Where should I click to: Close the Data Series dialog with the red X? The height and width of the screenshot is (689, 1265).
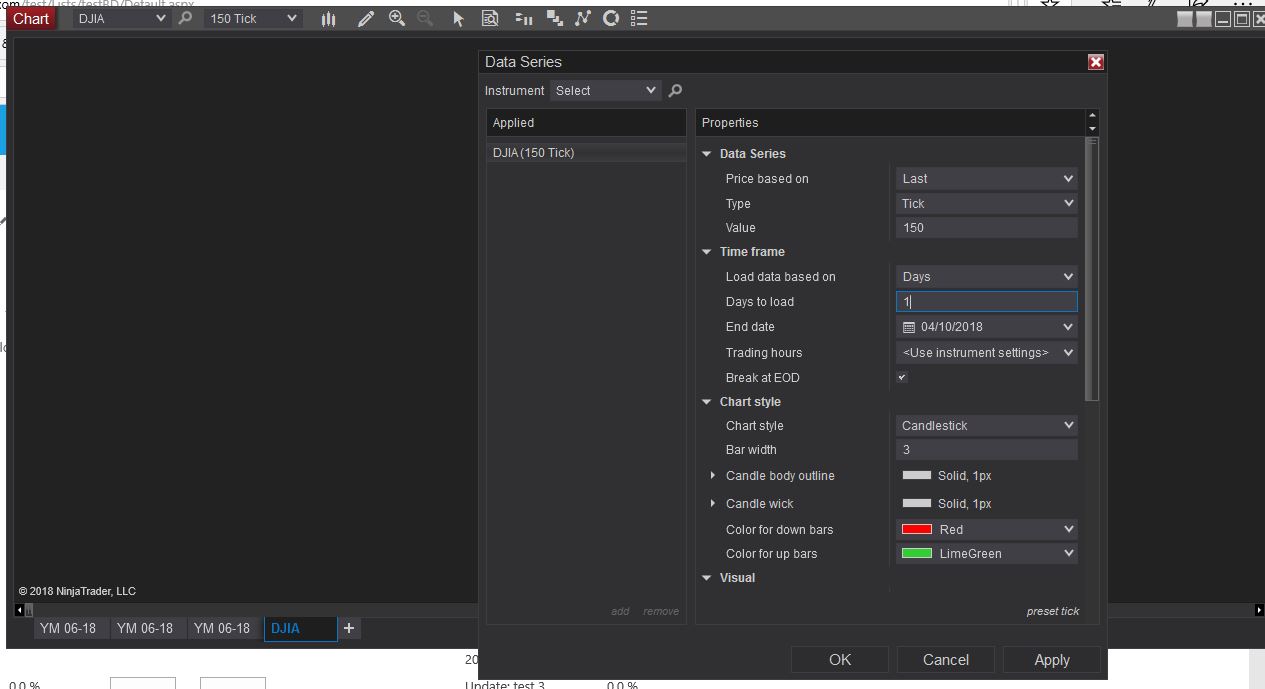1096,62
